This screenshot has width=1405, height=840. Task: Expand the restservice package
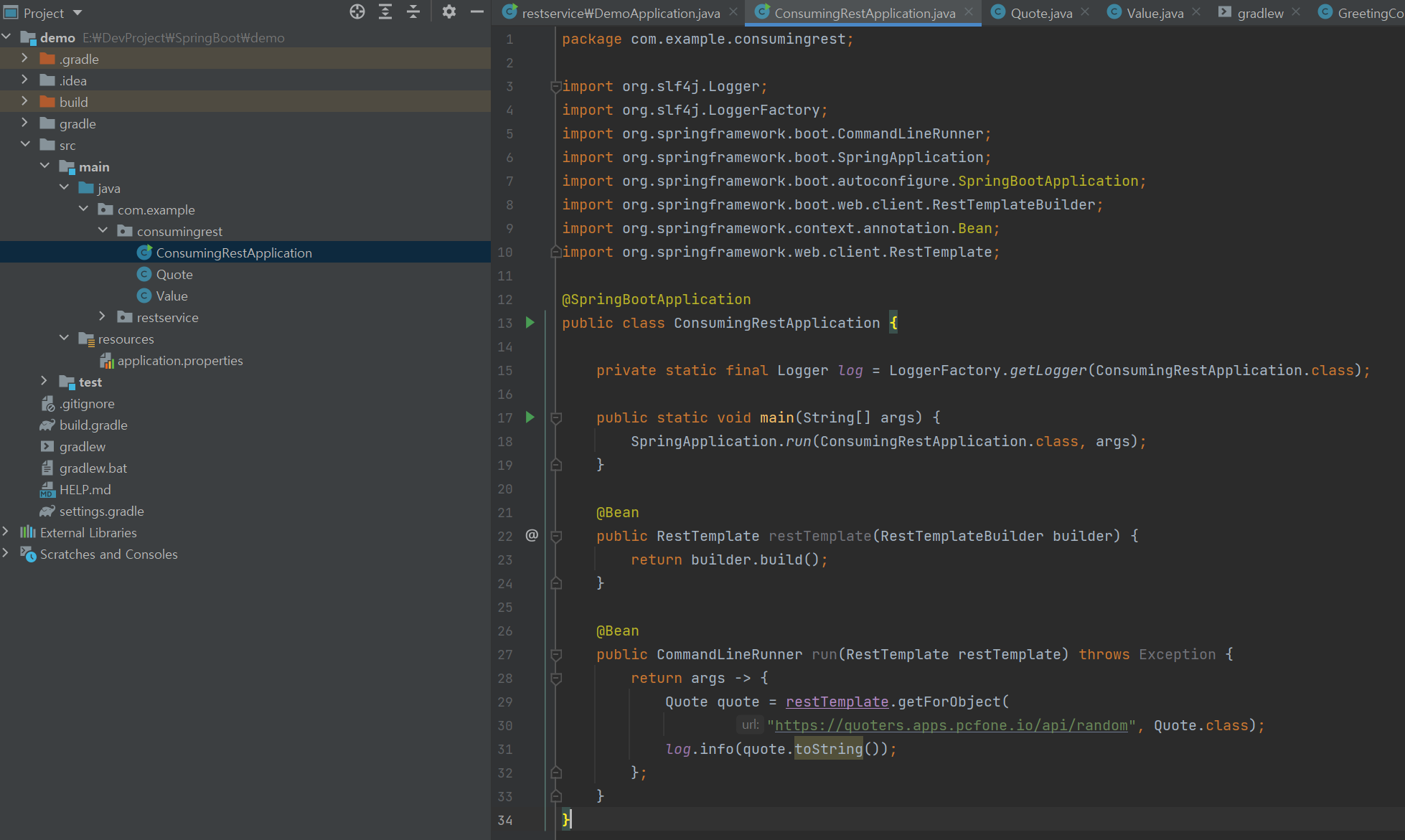coord(102,316)
